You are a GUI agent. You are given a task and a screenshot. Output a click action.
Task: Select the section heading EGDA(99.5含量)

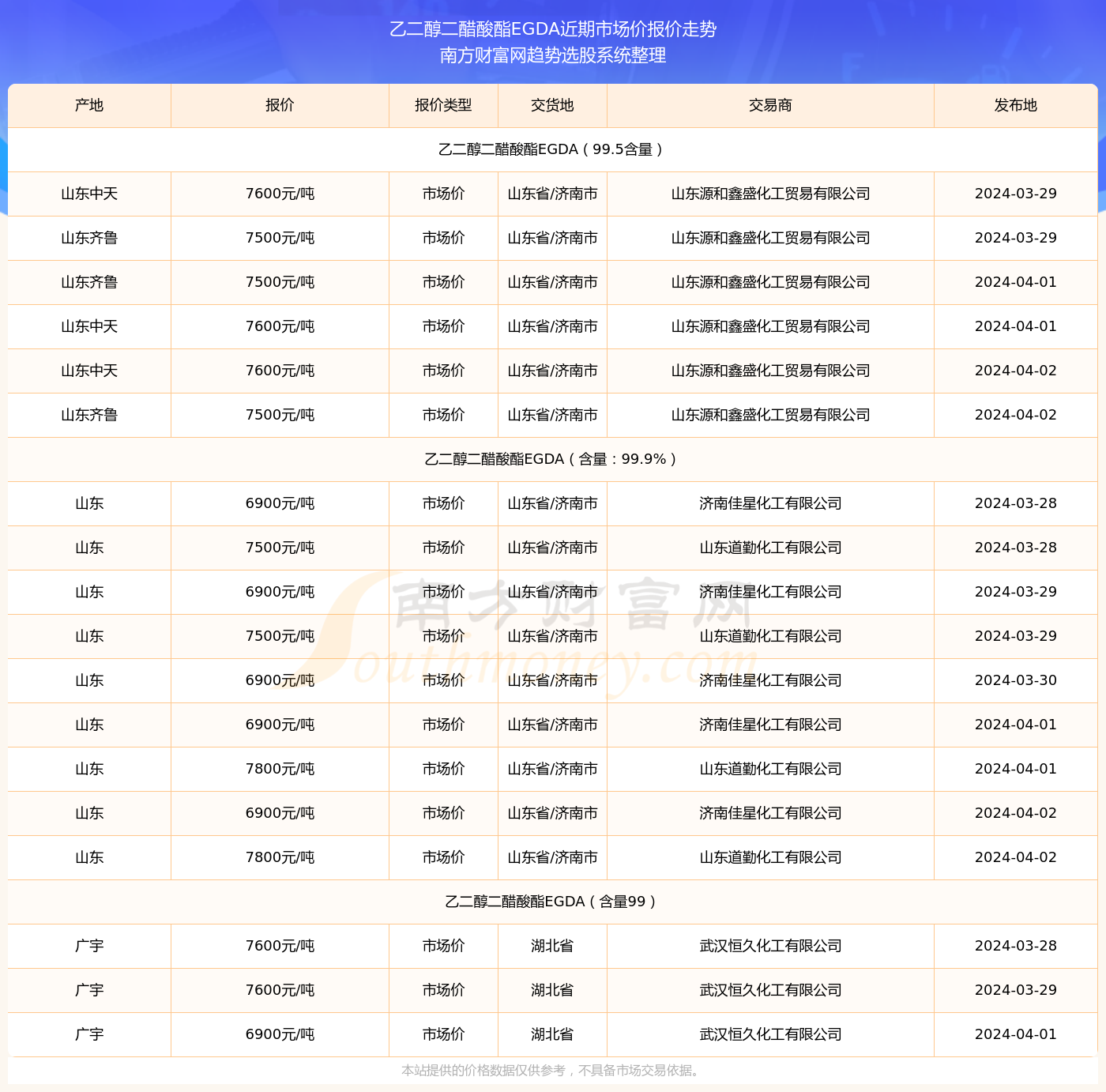click(x=553, y=149)
